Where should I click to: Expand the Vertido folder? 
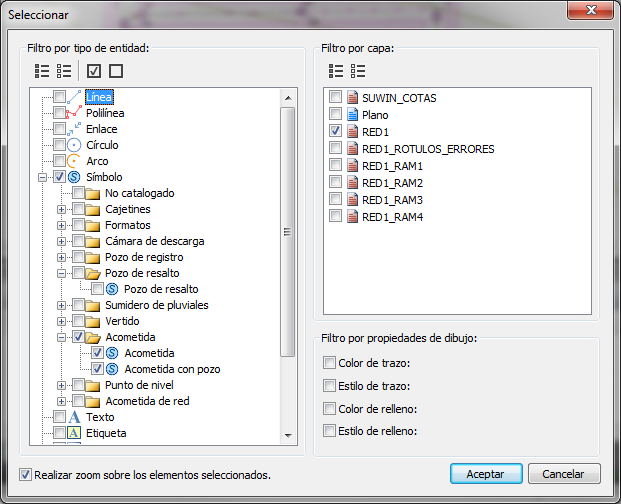[61, 321]
